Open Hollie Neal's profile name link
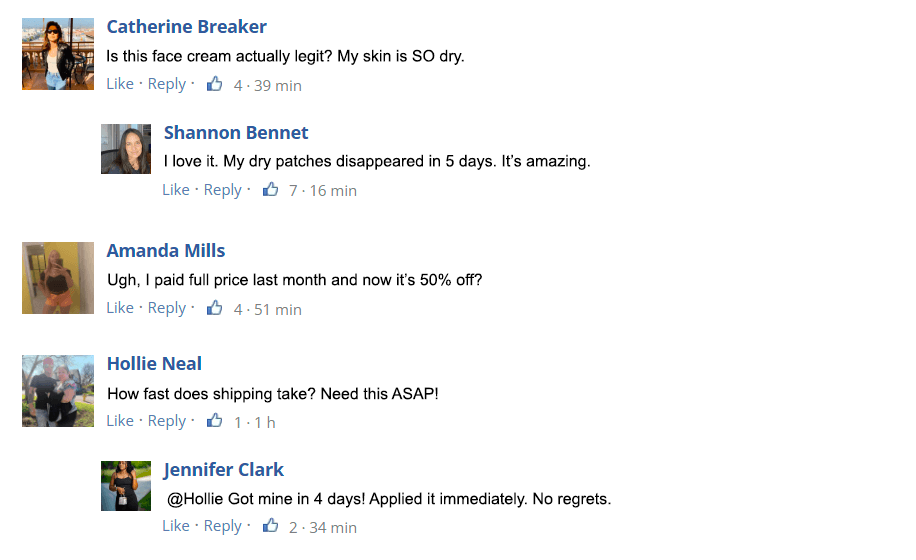 154,364
